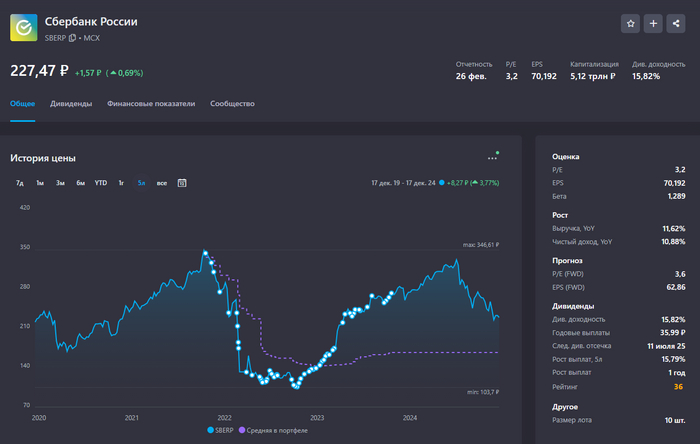Add Sberbank to favorites with star icon
The image size is (700, 444).
(x=630, y=23)
